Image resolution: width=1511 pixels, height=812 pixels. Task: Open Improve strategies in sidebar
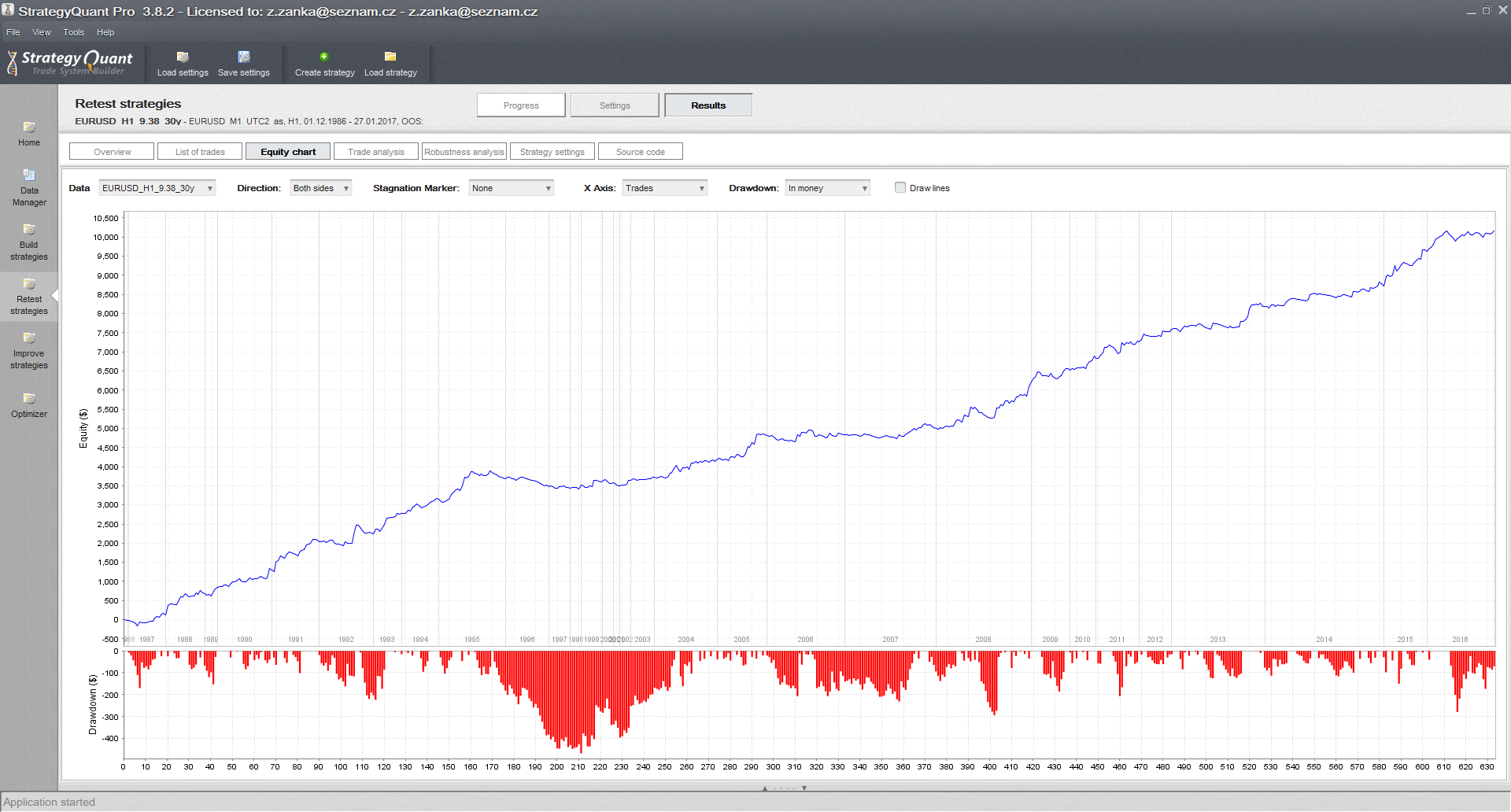coord(29,350)
